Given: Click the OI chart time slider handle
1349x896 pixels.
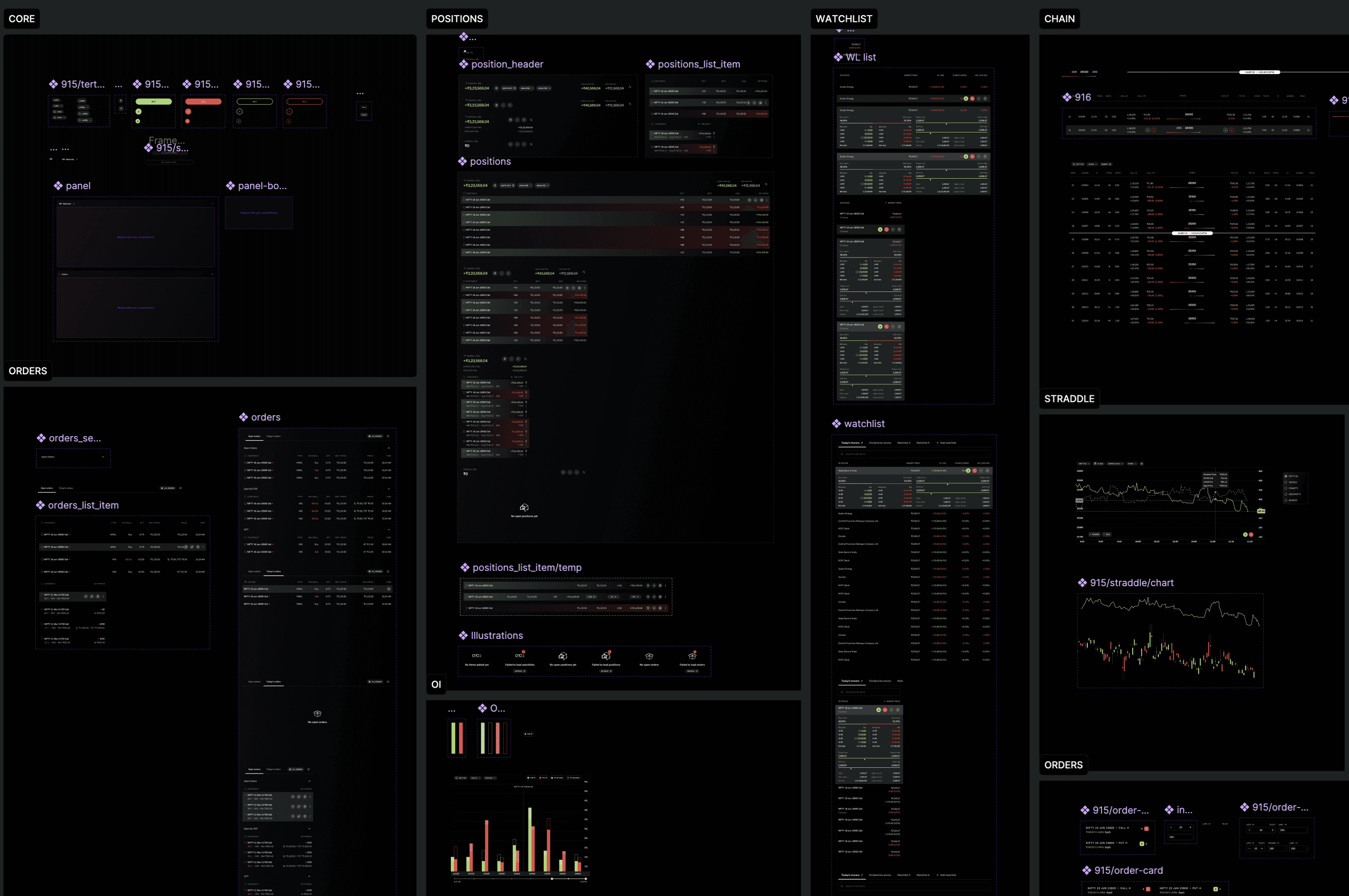Looking at the screenshot, I should 552,879.
